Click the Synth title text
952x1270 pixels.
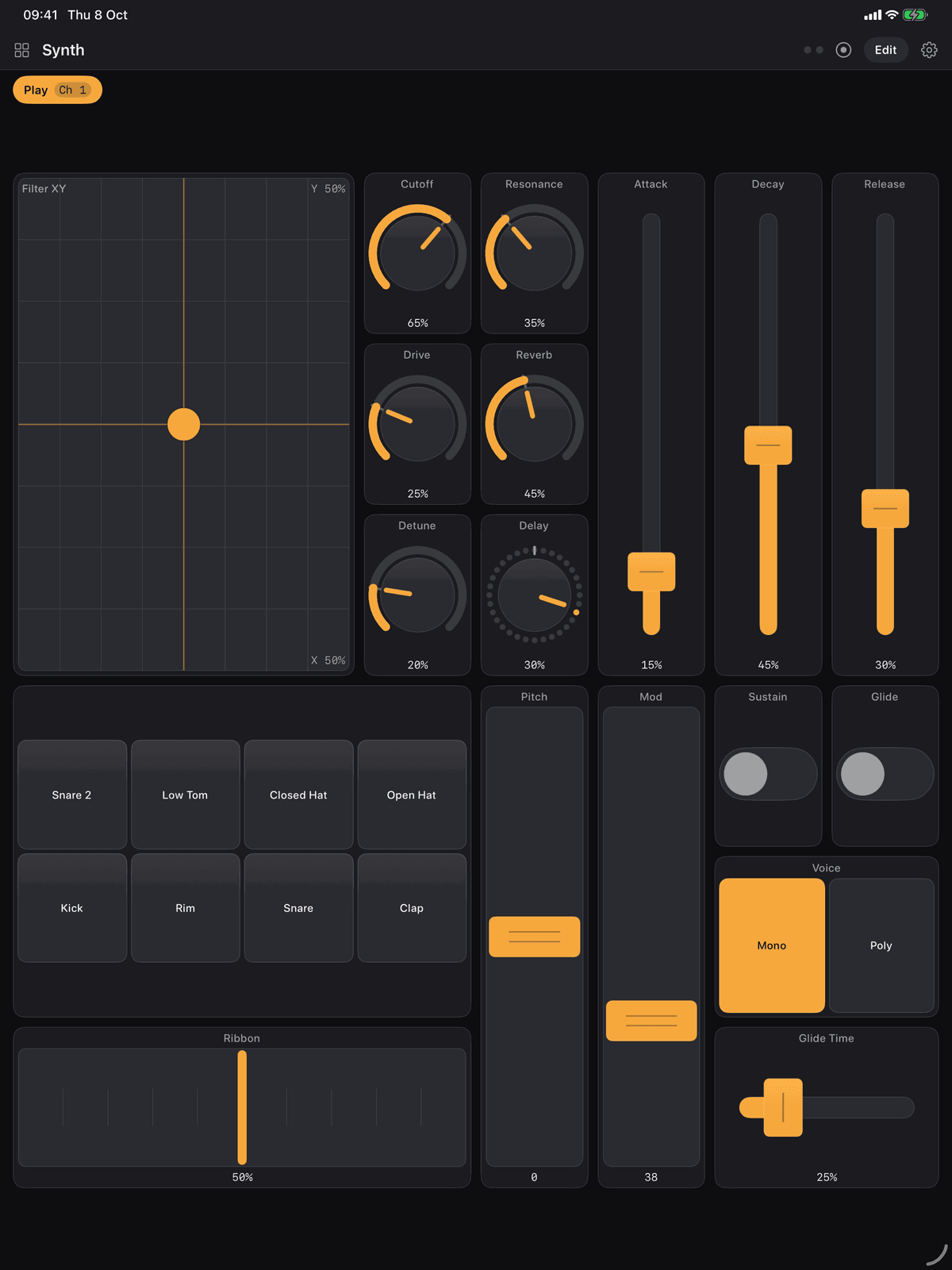(63, 50)
